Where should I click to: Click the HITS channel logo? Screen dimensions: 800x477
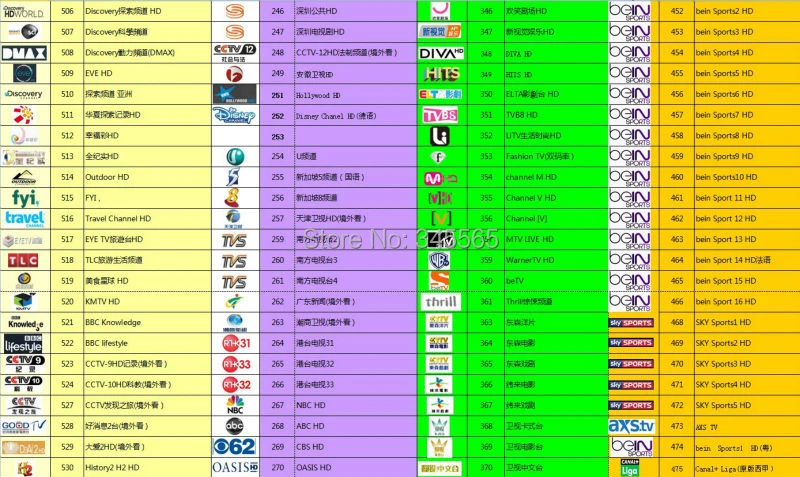pyautogui.click(x=442, y=74)
